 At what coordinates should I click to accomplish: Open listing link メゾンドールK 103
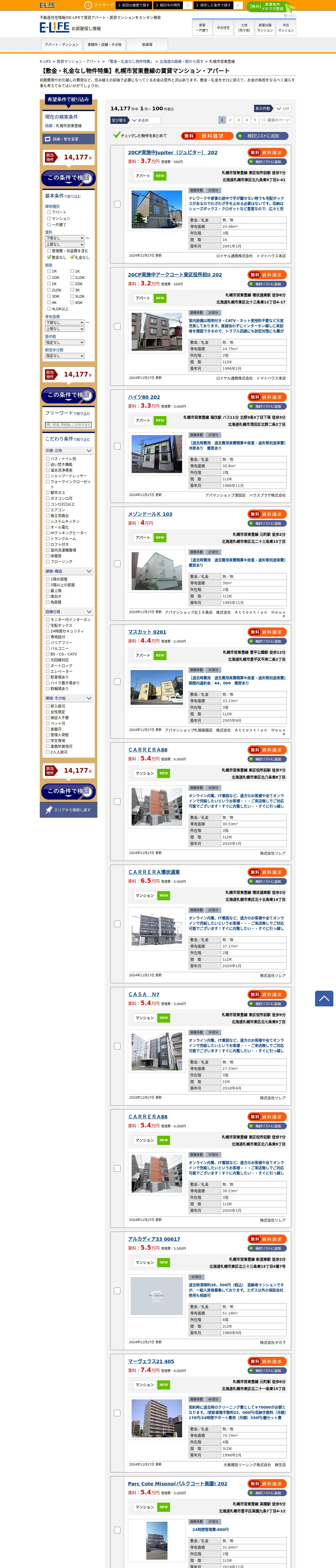coord(150,514)
